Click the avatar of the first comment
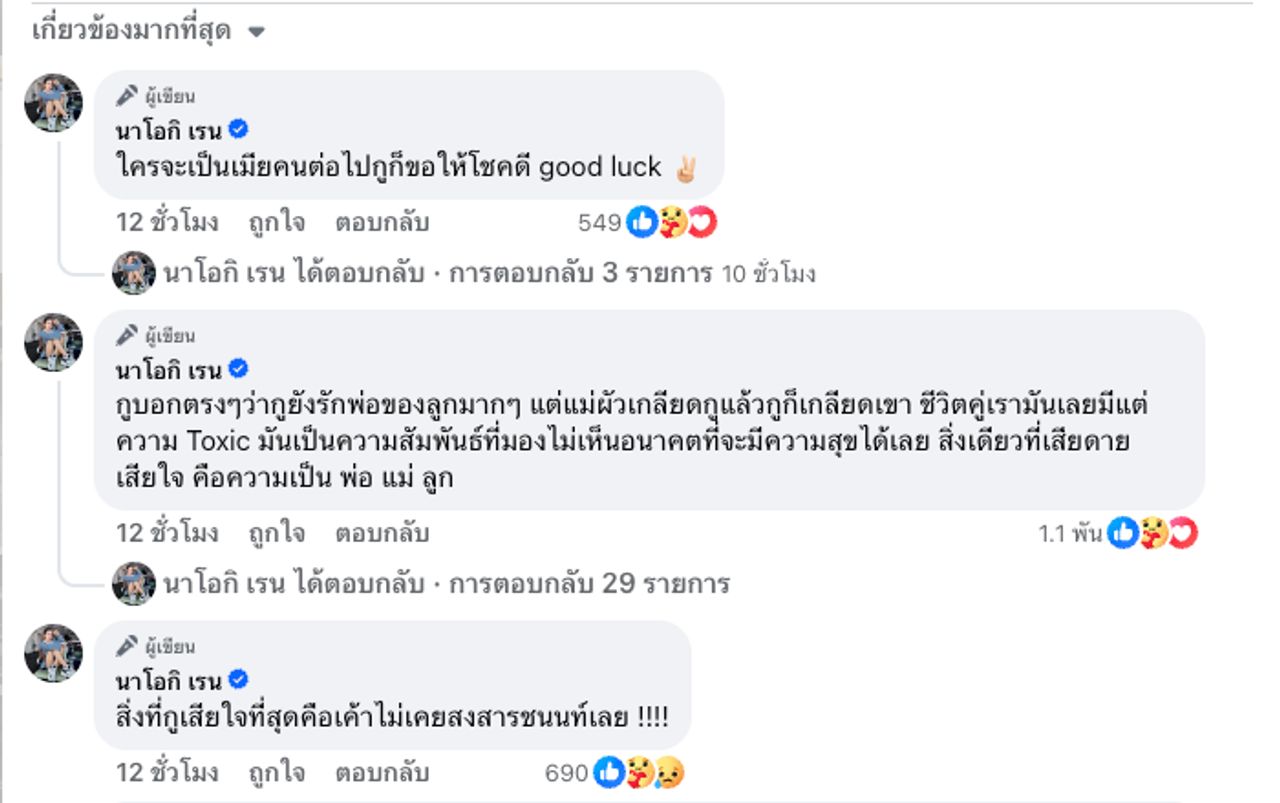Viewport: 1280px width, 803px height. (x=53, y=102)
